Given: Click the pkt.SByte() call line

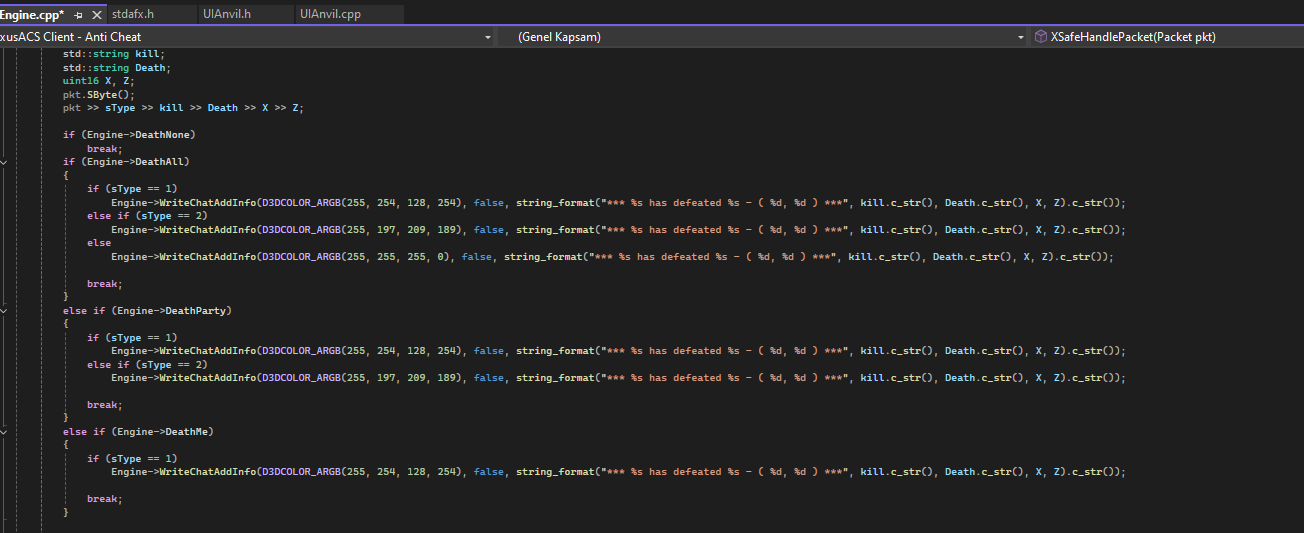Looking at the screenshot, I should [98, 94].
